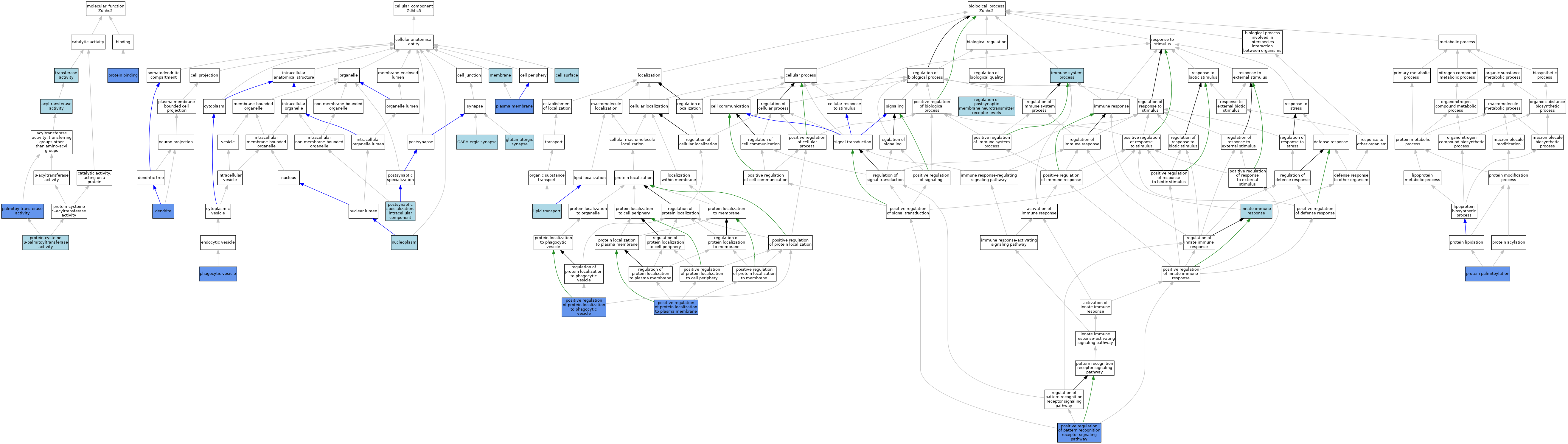Viewport: 1568px width, 444px height.
Task: Click 'activation of innate immune response' node
Action: tap(1095, 307)
